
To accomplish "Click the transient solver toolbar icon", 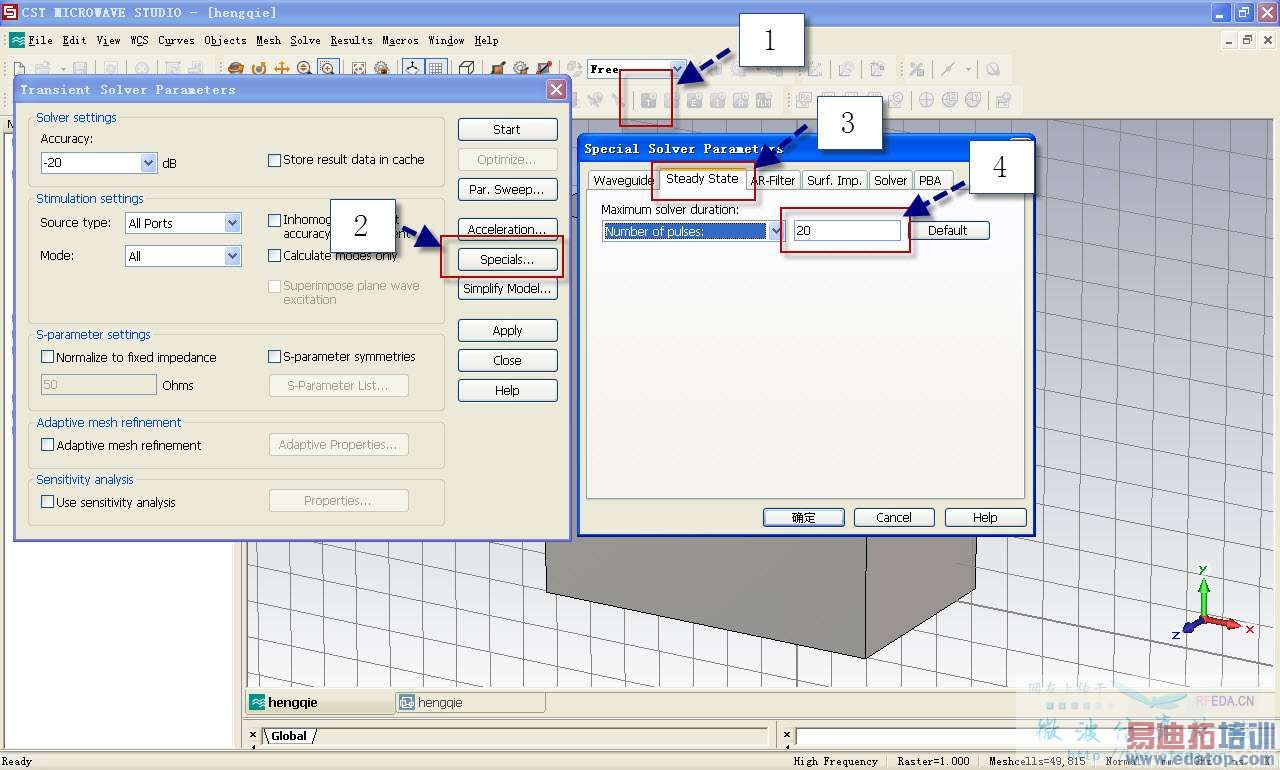I will [648, 100].
